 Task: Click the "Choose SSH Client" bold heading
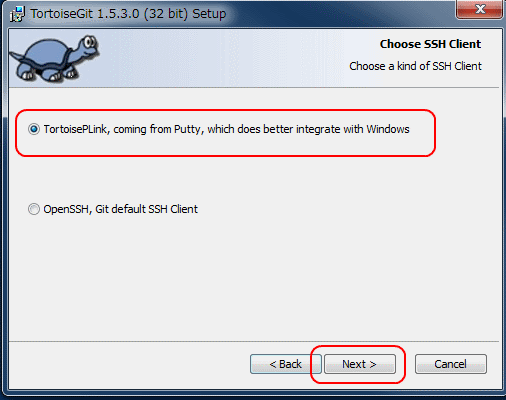430,44
